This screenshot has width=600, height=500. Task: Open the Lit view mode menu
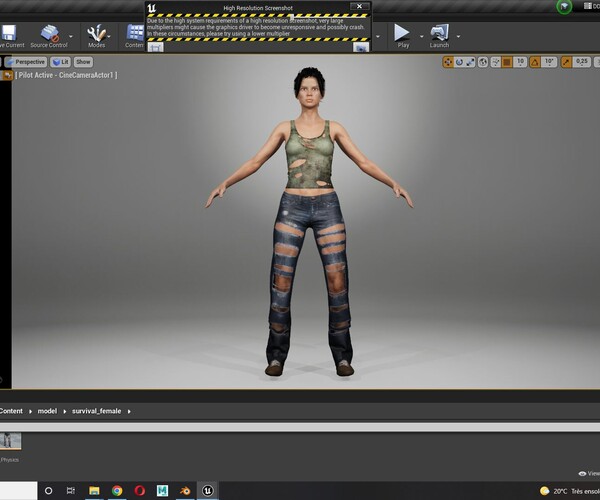60,62
